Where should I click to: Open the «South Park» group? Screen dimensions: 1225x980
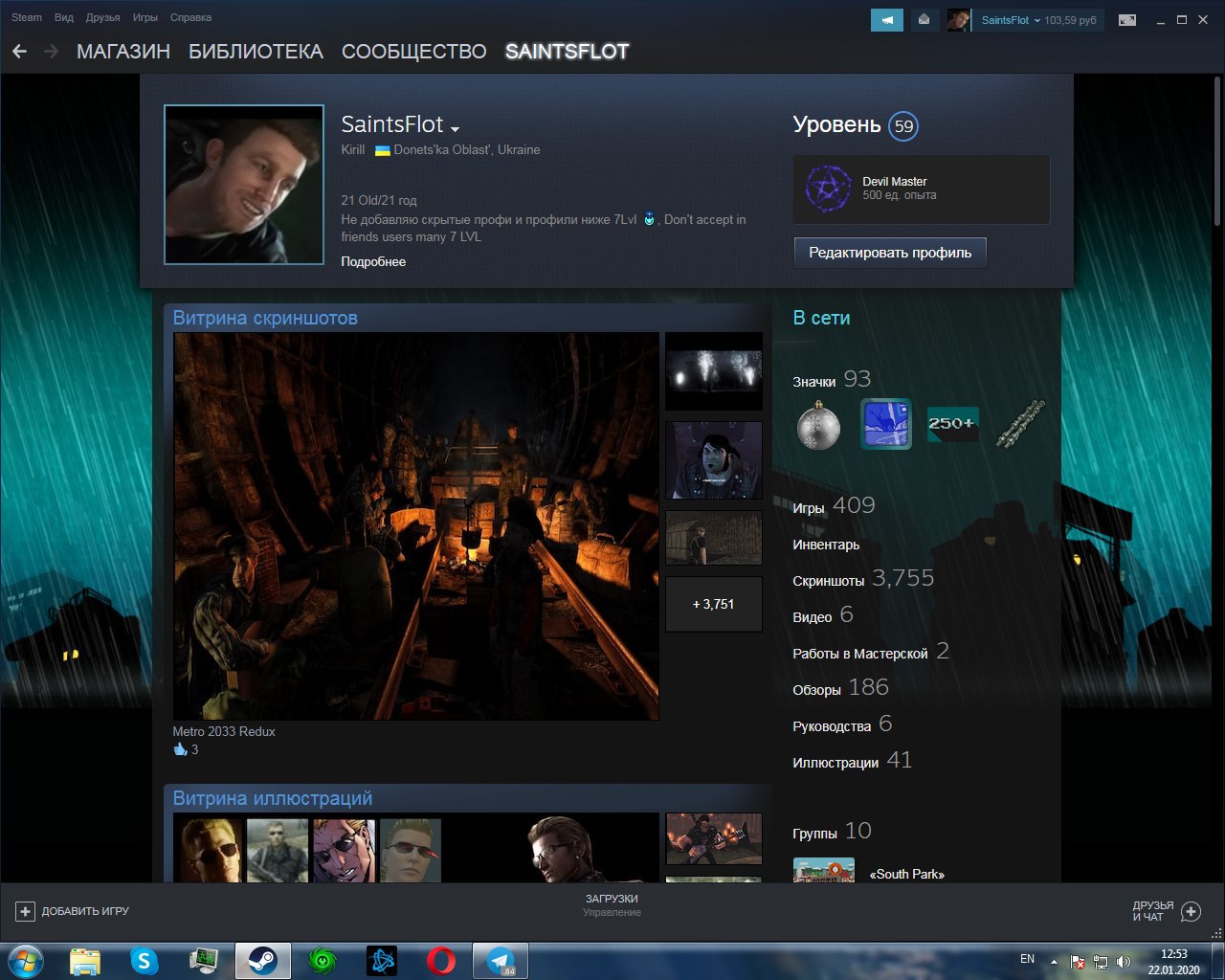tap(906, 874)
